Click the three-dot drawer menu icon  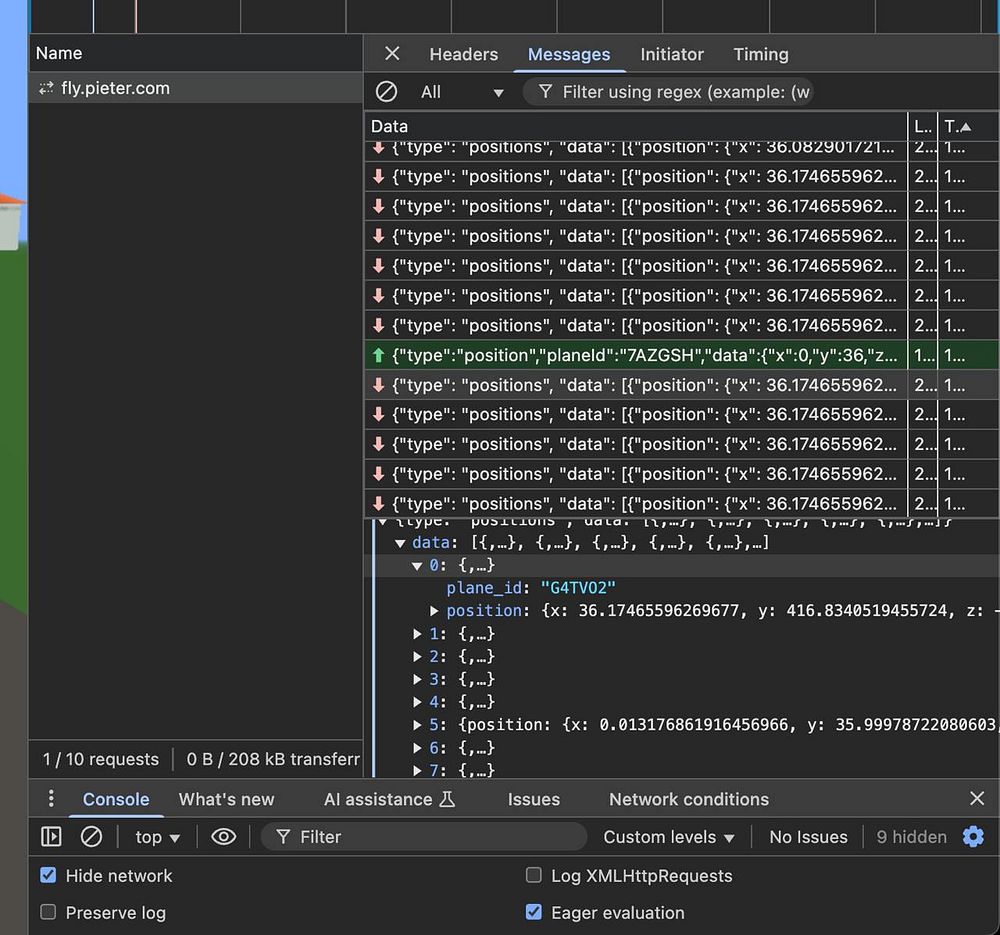[x=51, y=799]
